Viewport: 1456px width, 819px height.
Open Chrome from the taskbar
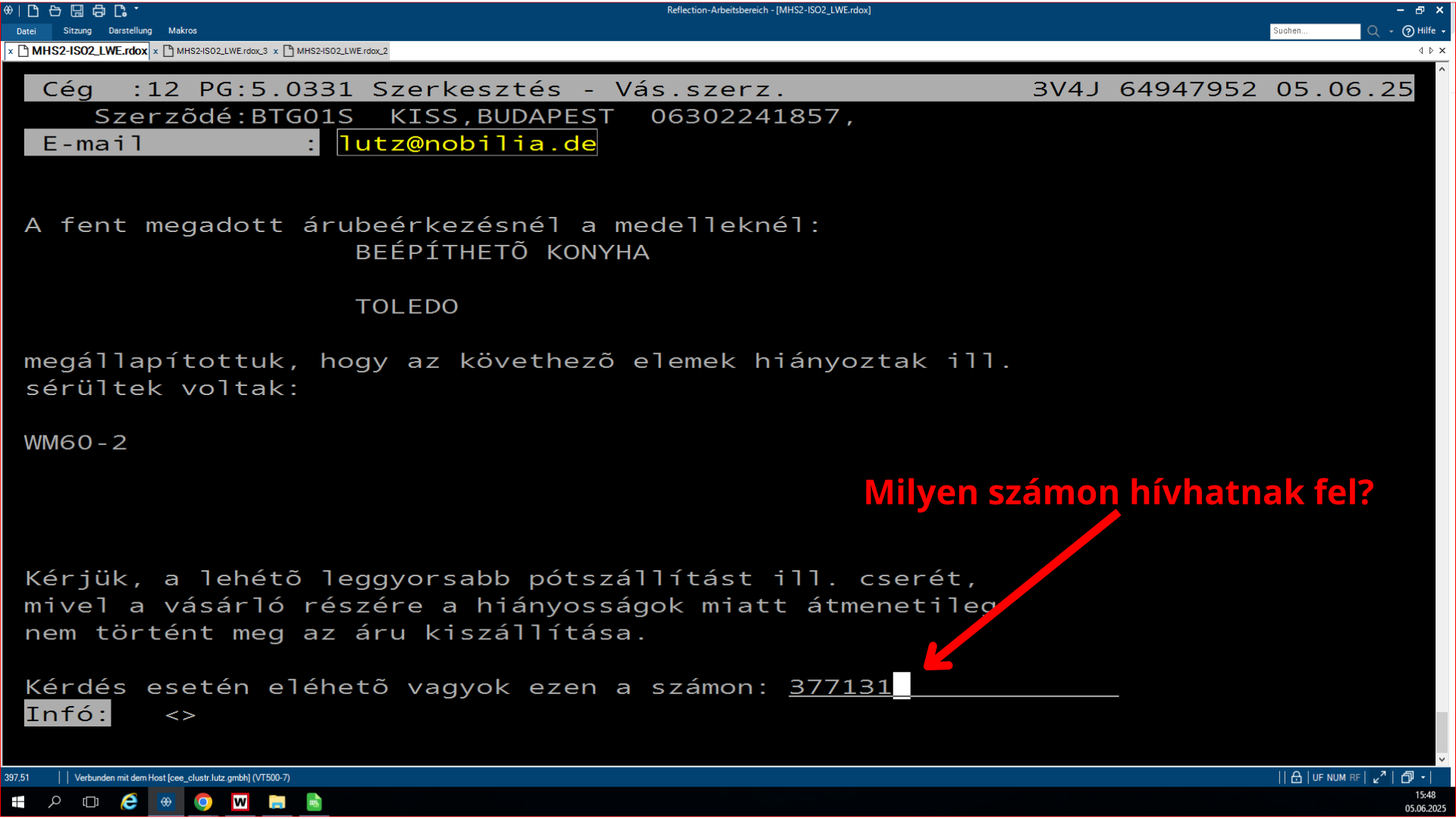pos(202,802)
